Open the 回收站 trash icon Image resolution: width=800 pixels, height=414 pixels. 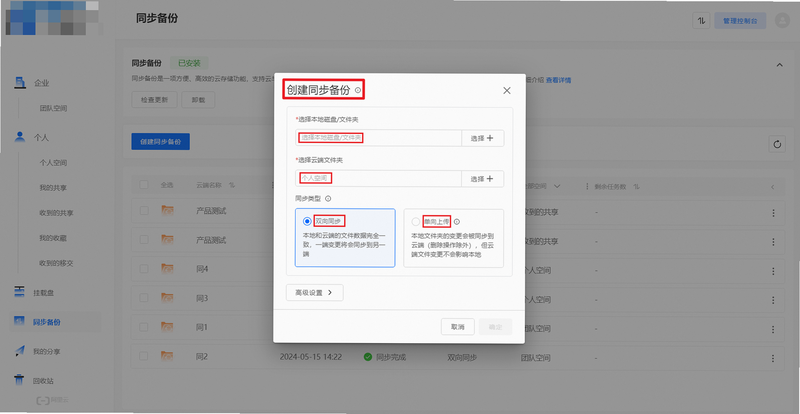tap(19, 380)
